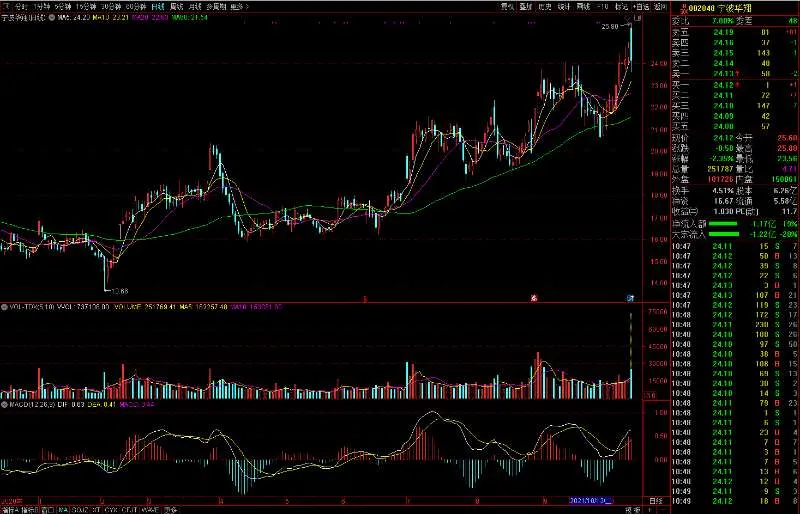
Task: Click the 总量 value 251787
Action: (x=720, y=169)
